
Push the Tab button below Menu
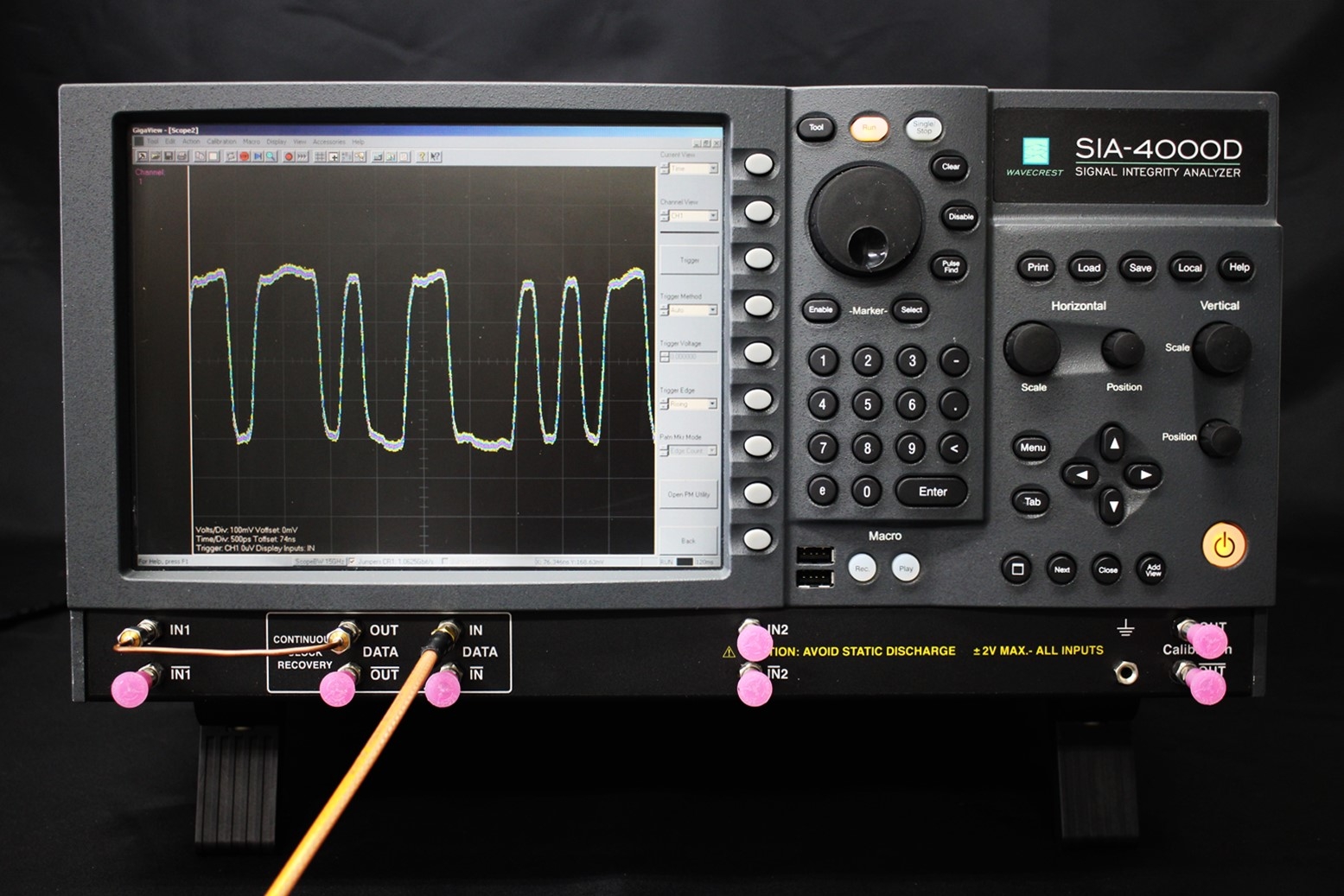tap(1031, 501)
